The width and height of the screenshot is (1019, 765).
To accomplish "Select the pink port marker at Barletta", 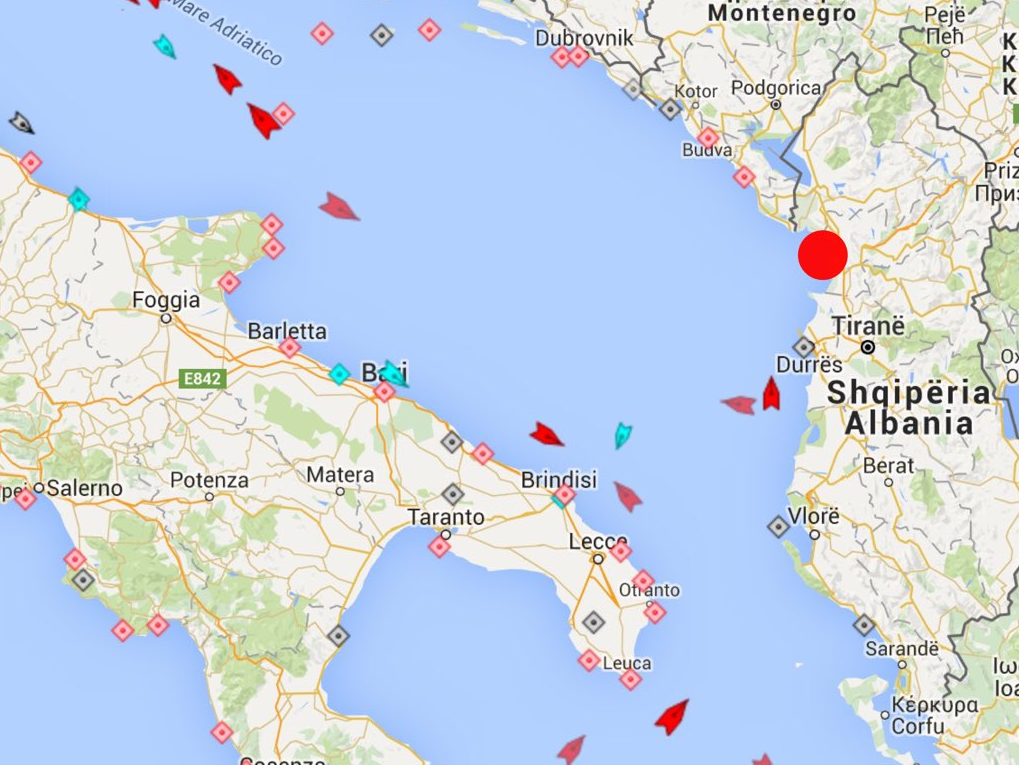I will tap(290, 347).
